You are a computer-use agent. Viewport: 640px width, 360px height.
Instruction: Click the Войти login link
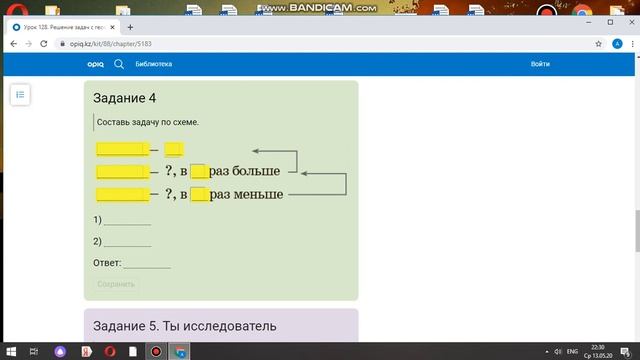click(x=540, y=64)
